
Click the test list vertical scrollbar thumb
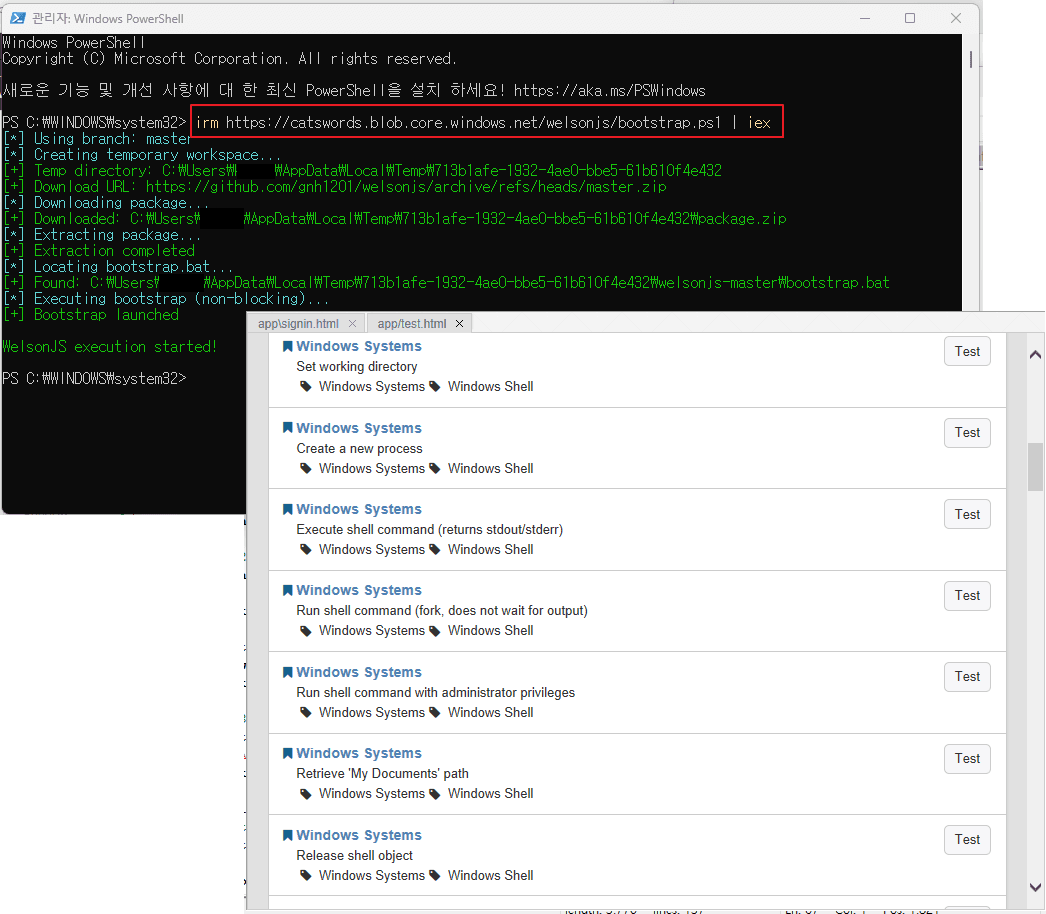[x=1035, y=467]
